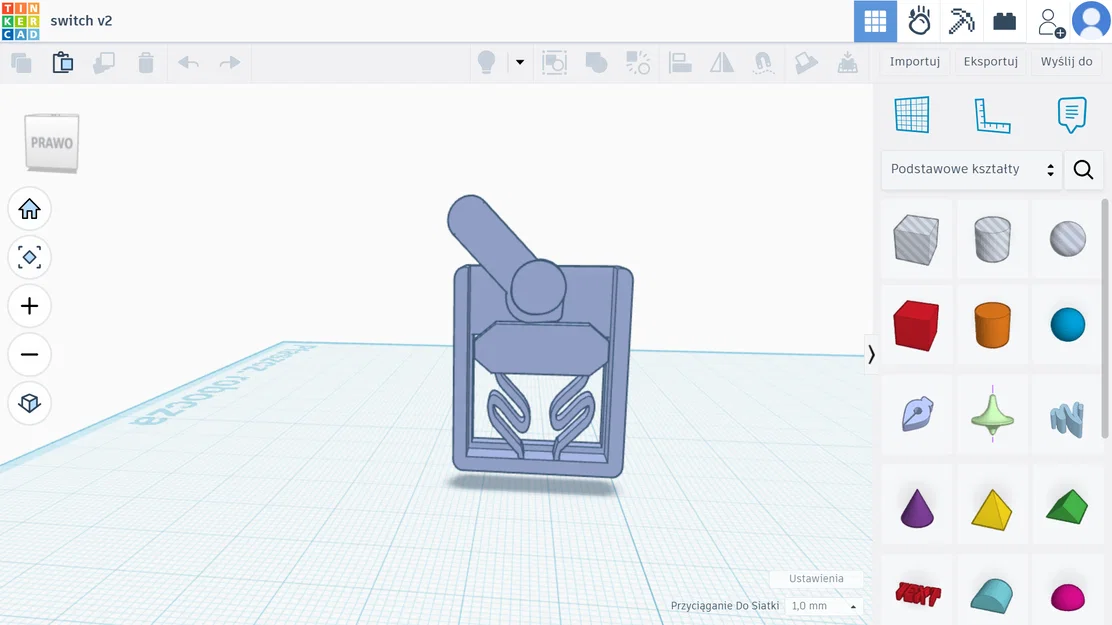
Task: Click the Paste clipboard icon
Action: pyautogui.click(x=62, y=62)
